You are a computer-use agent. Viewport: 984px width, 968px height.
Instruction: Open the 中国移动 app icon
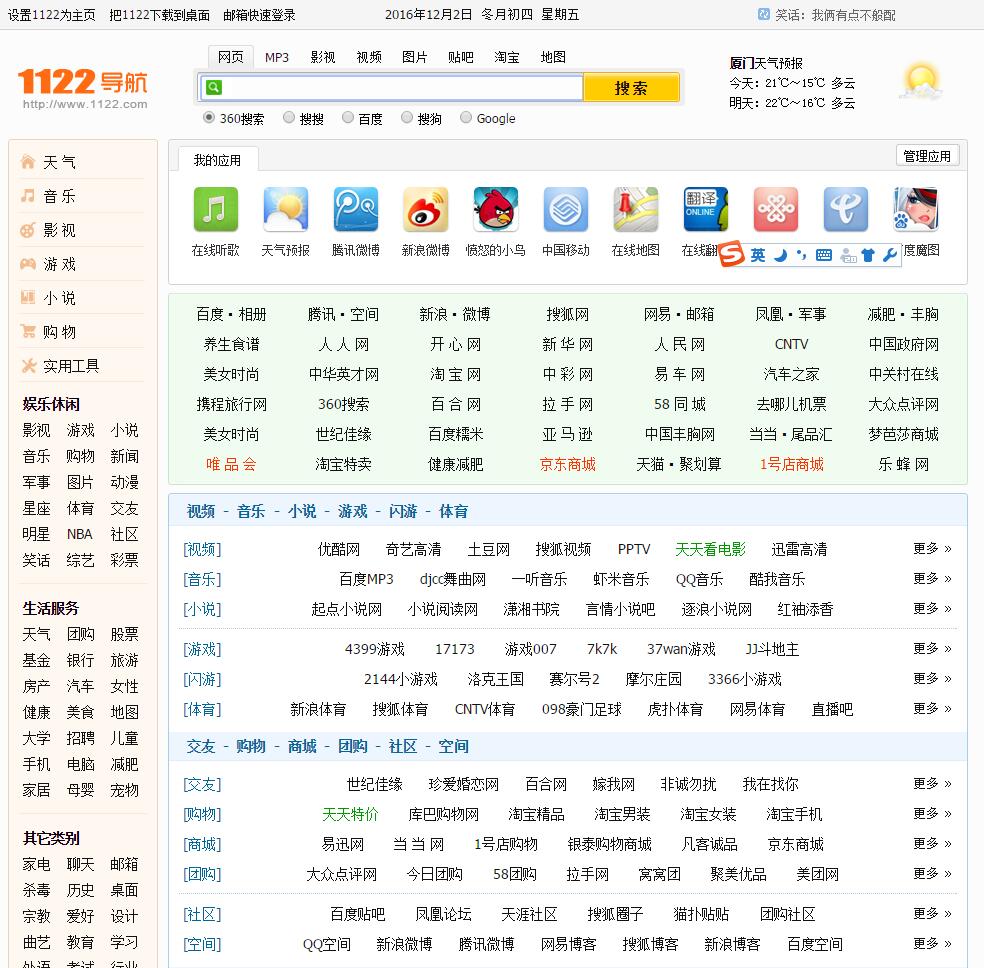click(x=565, y=210)
